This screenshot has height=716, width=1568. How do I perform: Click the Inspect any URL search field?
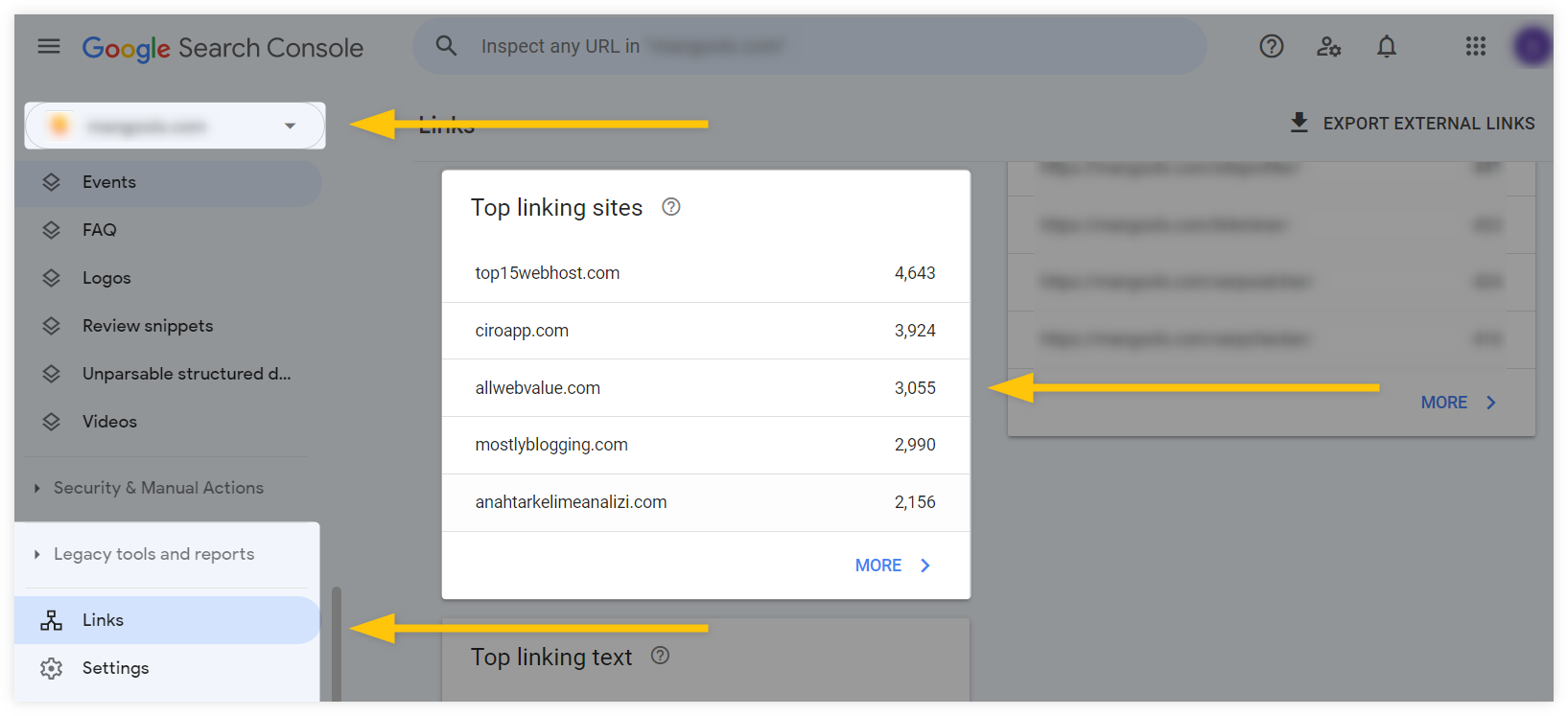[810, 46]
